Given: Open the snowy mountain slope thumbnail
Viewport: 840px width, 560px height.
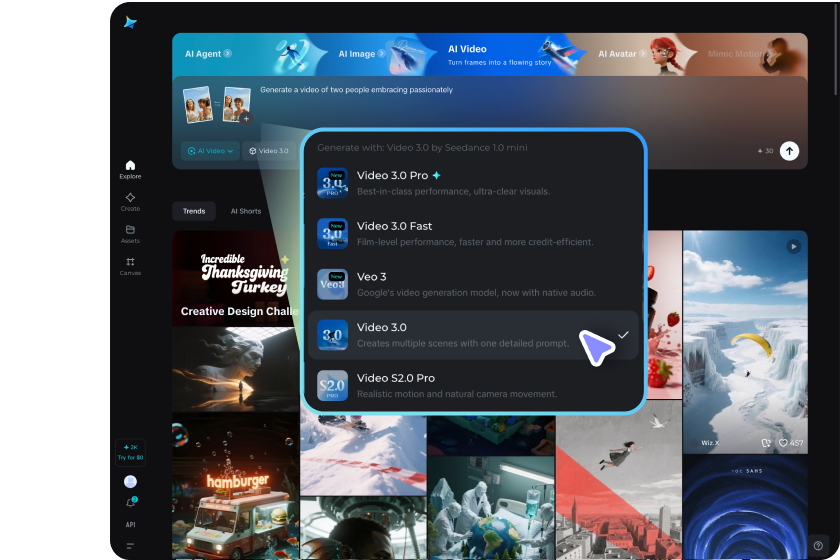Looking at the screenshot, I should [x=363, y=456].
